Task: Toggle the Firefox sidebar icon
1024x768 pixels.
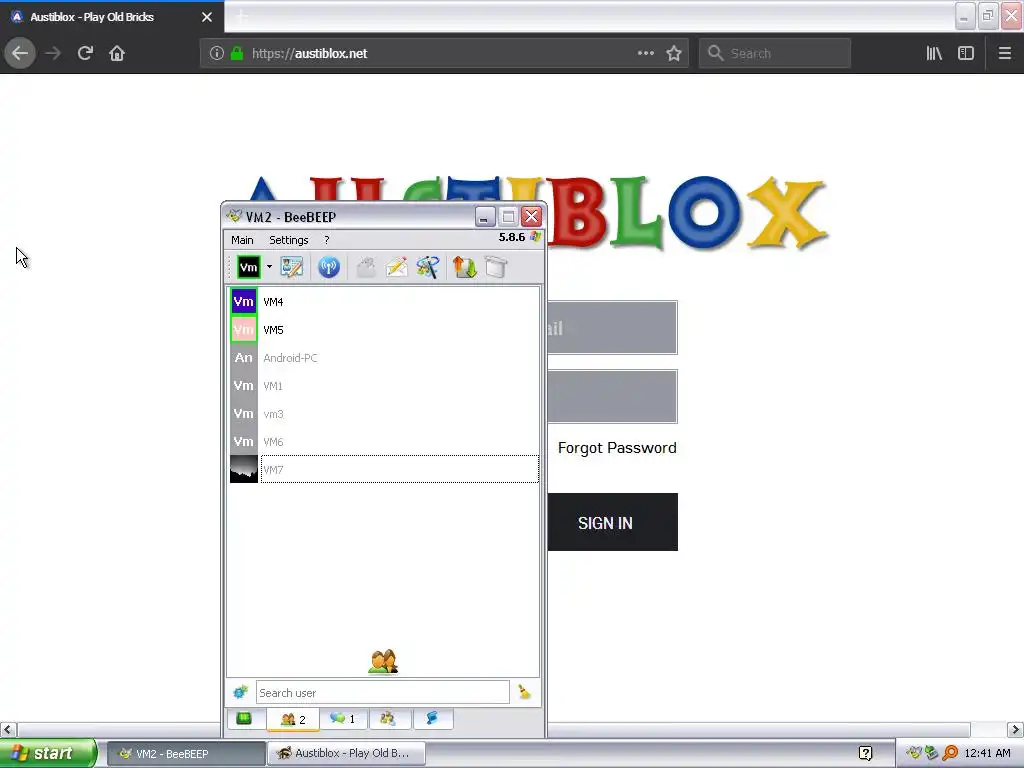Action: click(x=966, y=54)
